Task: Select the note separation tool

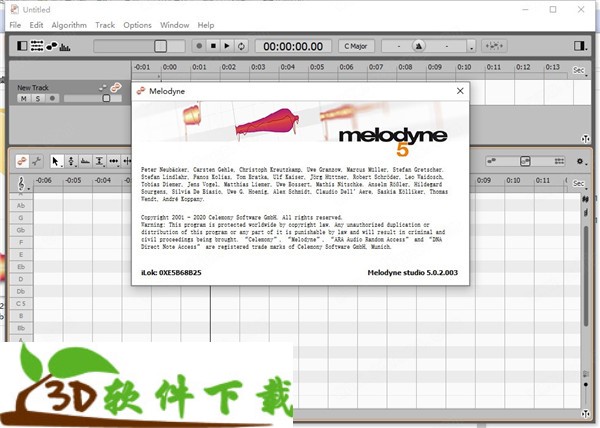Action: coord(127,161)
